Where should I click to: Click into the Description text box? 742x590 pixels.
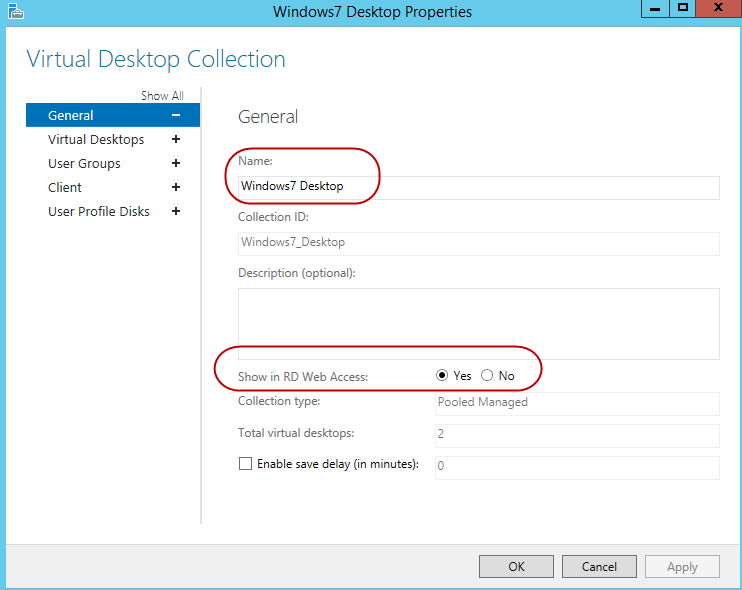[x=478, y=323]
